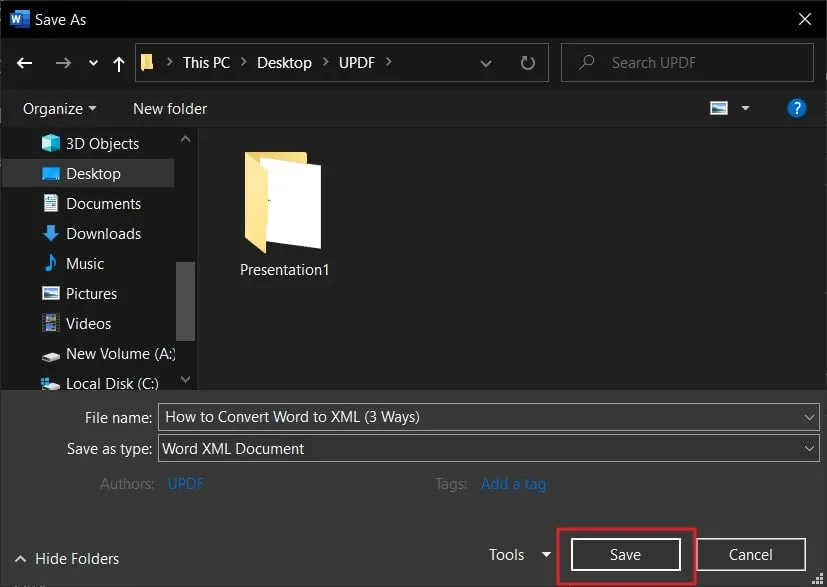The image size is (827, 587).
Task: Hide the folders navigation pane
Action: pyautogui.click(x=65, y=558)
